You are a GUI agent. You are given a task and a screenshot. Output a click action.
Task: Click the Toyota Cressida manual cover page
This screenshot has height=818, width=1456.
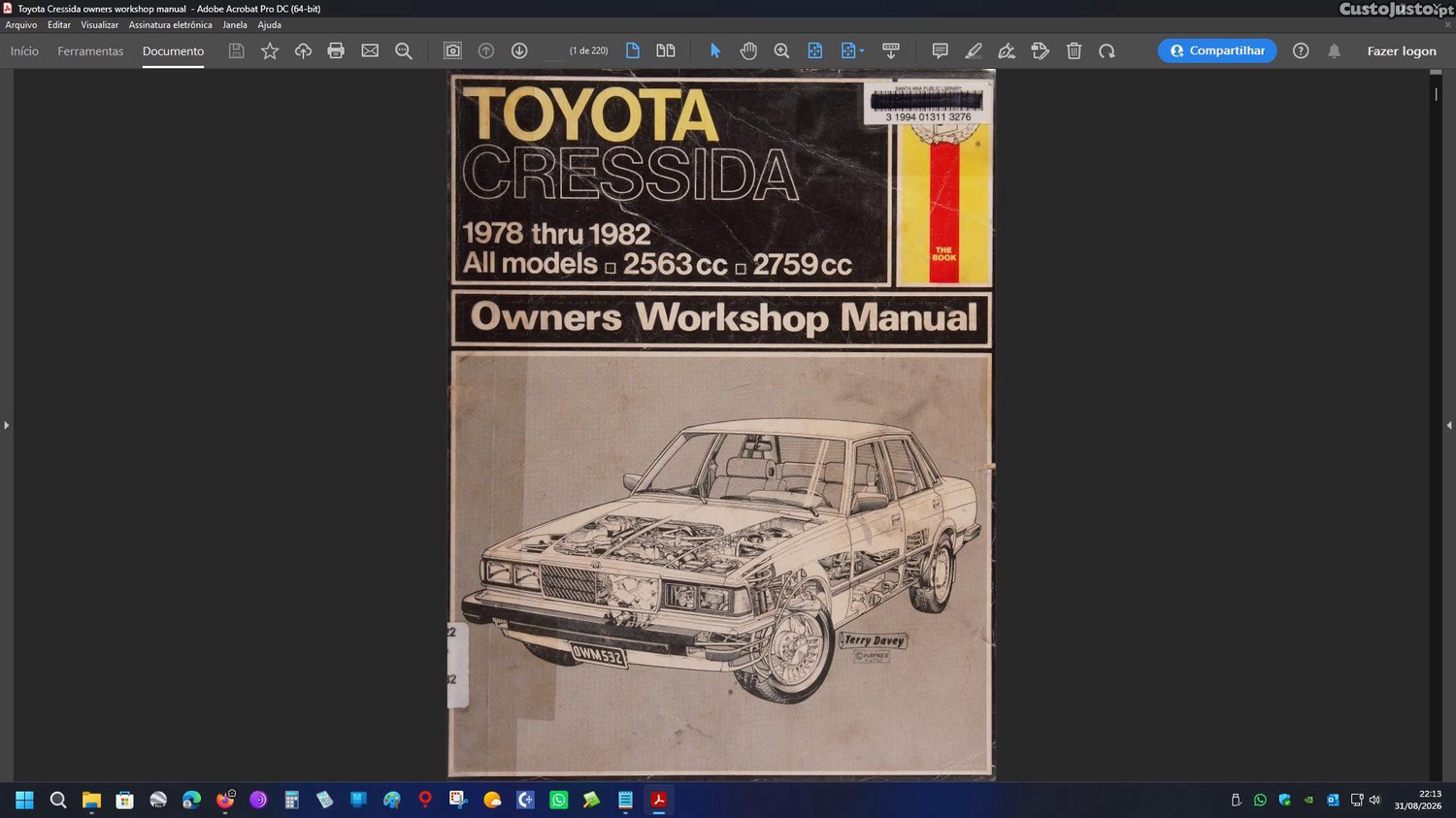pyautogui.click(x=721, y=424)
